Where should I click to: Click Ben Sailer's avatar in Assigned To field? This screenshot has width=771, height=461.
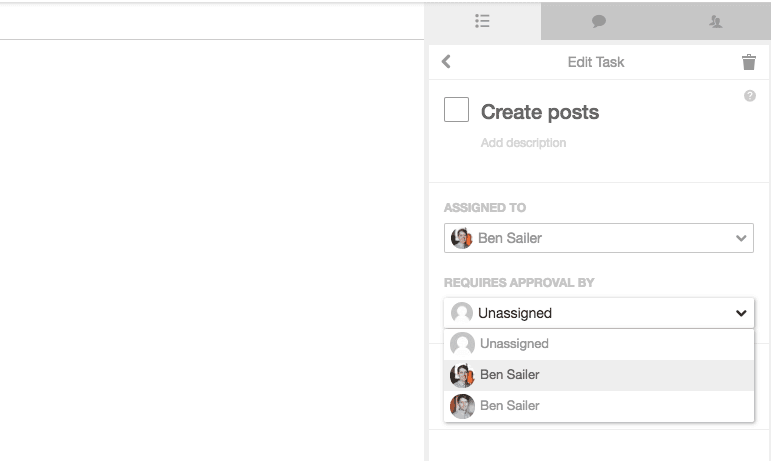(462, 238)
